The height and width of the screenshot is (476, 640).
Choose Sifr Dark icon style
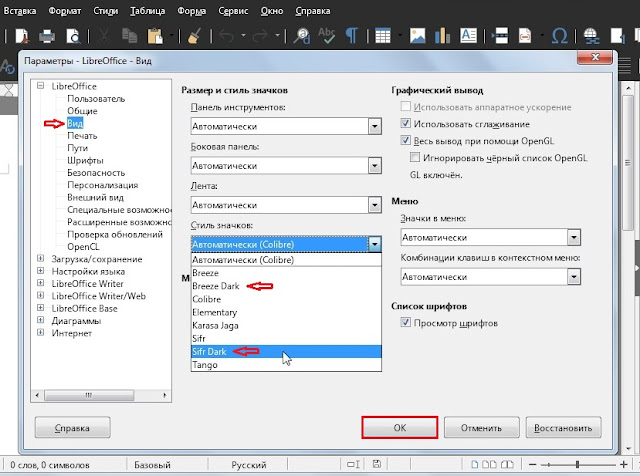286,351
